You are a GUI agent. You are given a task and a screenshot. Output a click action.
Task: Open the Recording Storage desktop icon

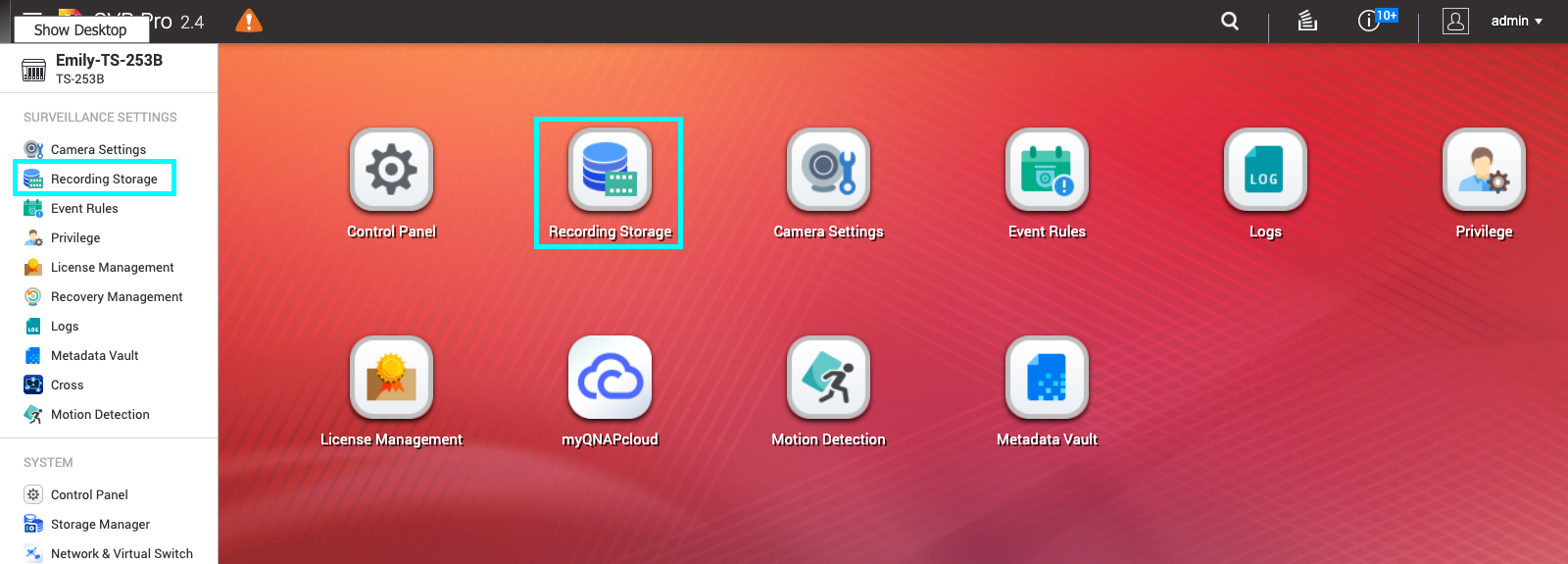(610, 170)
